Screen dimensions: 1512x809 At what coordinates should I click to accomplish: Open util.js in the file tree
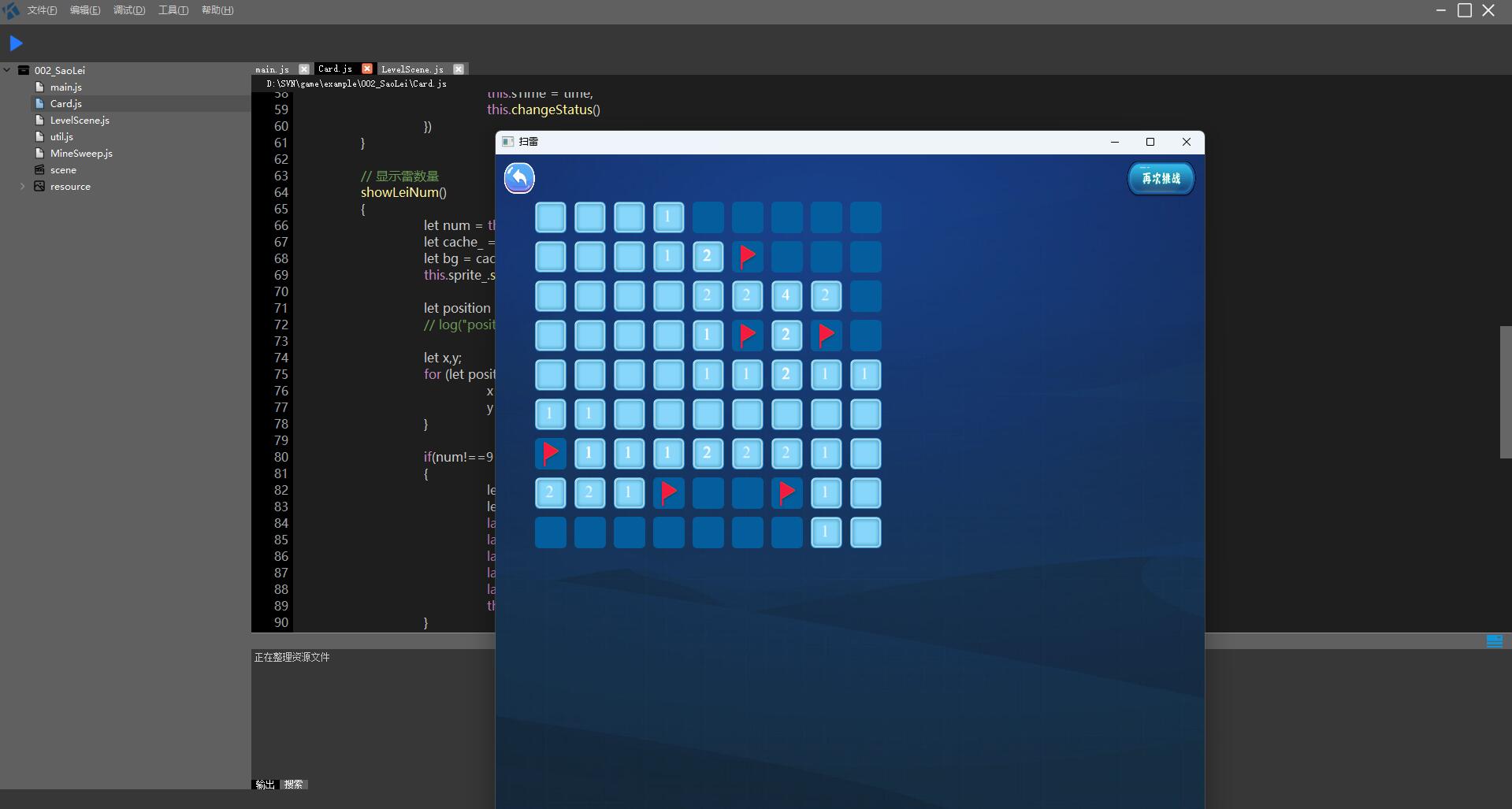(x=61, y=137)
